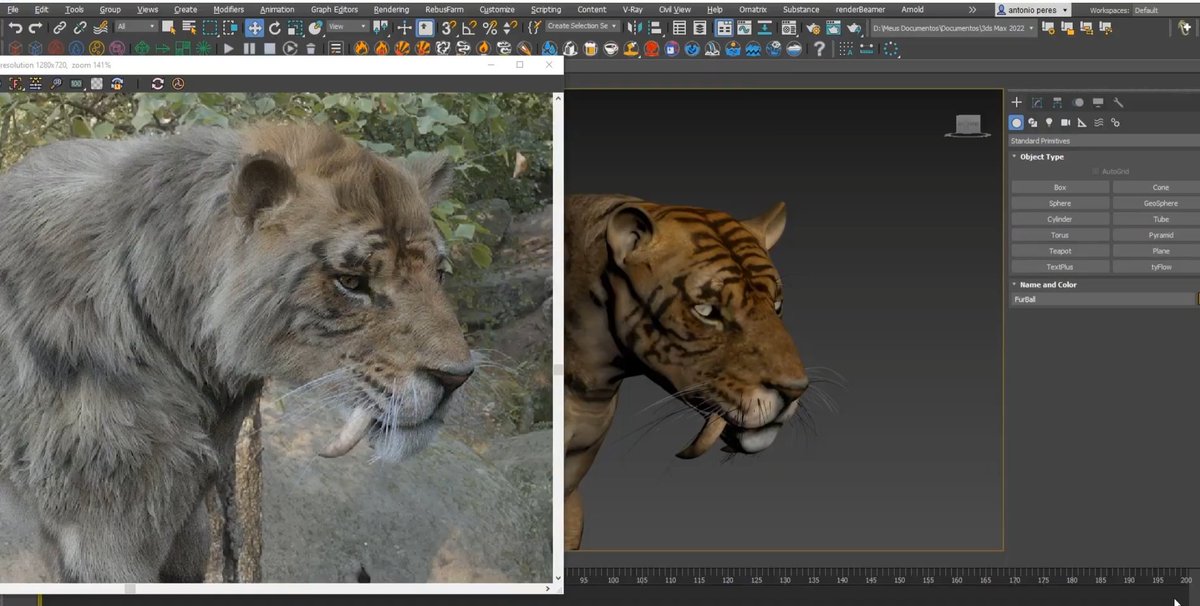Select the Select and Move tool
The image size is (1200, 606).
pyautogui.click(x=255, y=28)
